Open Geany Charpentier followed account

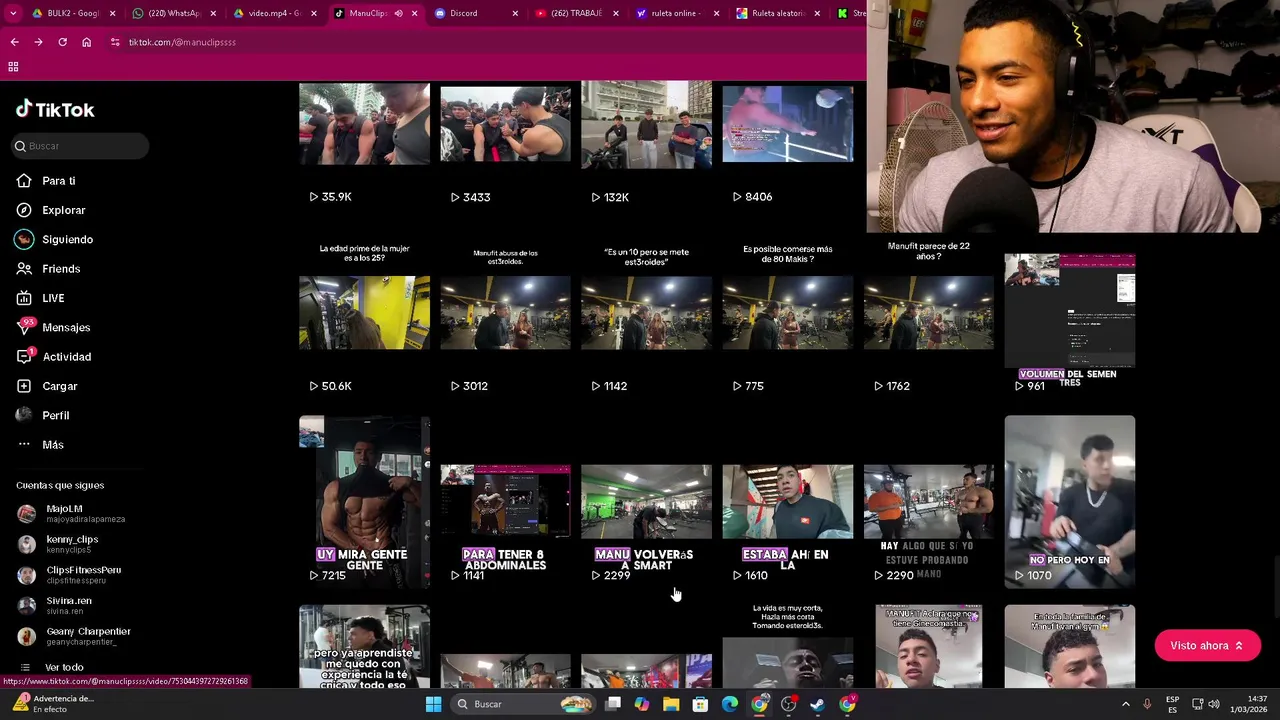click(74, 636)
